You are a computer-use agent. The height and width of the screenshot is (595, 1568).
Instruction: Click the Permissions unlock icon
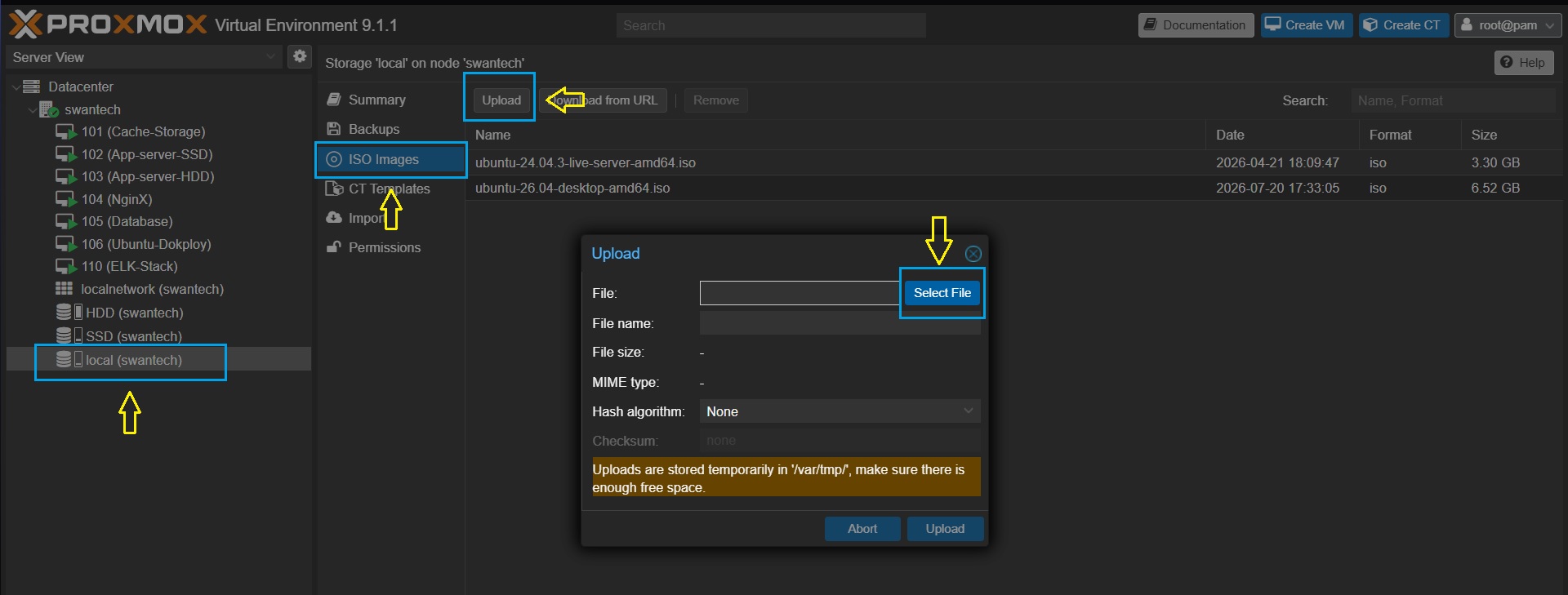point(333,247)
